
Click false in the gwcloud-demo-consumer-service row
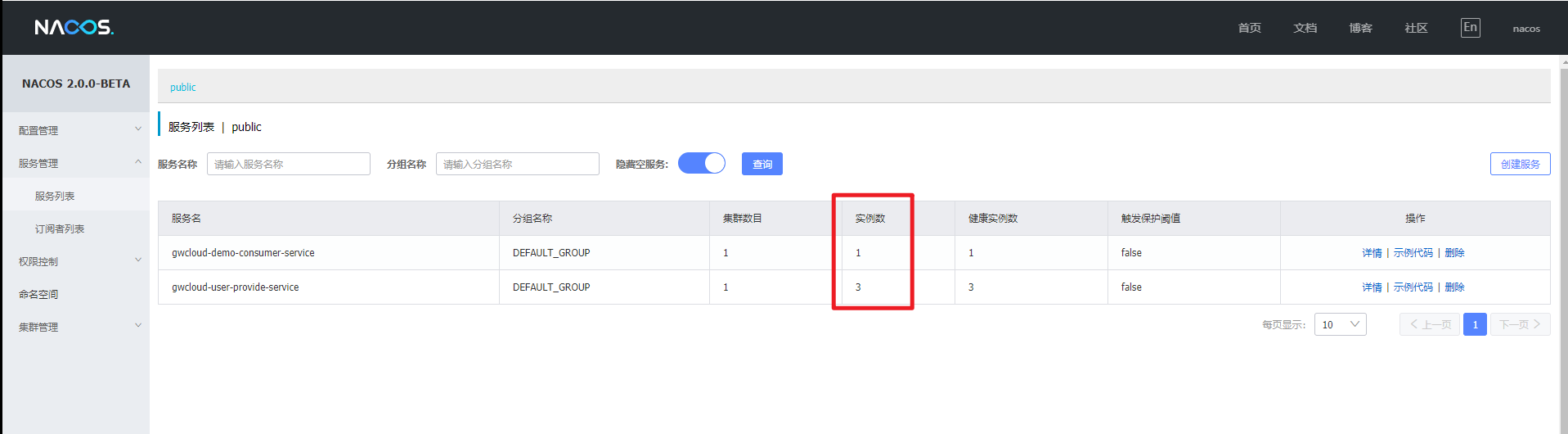[1131, 253]
